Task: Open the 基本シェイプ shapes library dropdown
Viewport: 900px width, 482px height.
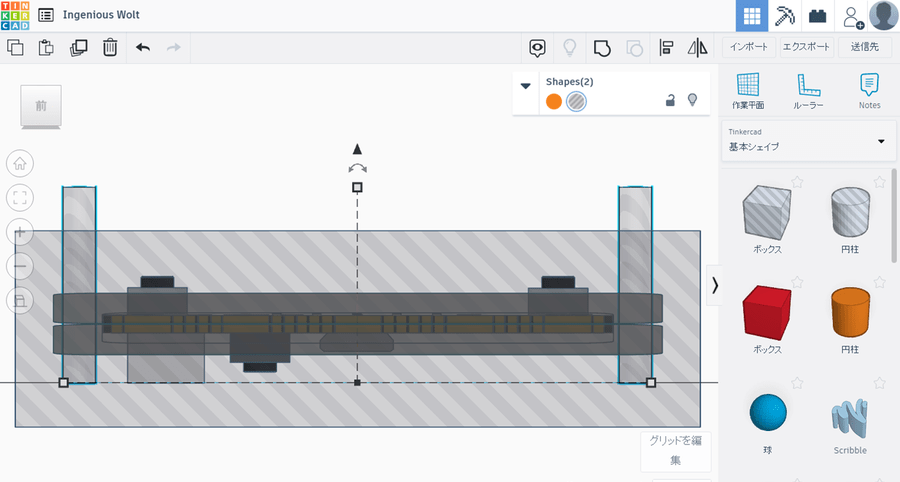Action: point(809,141)
